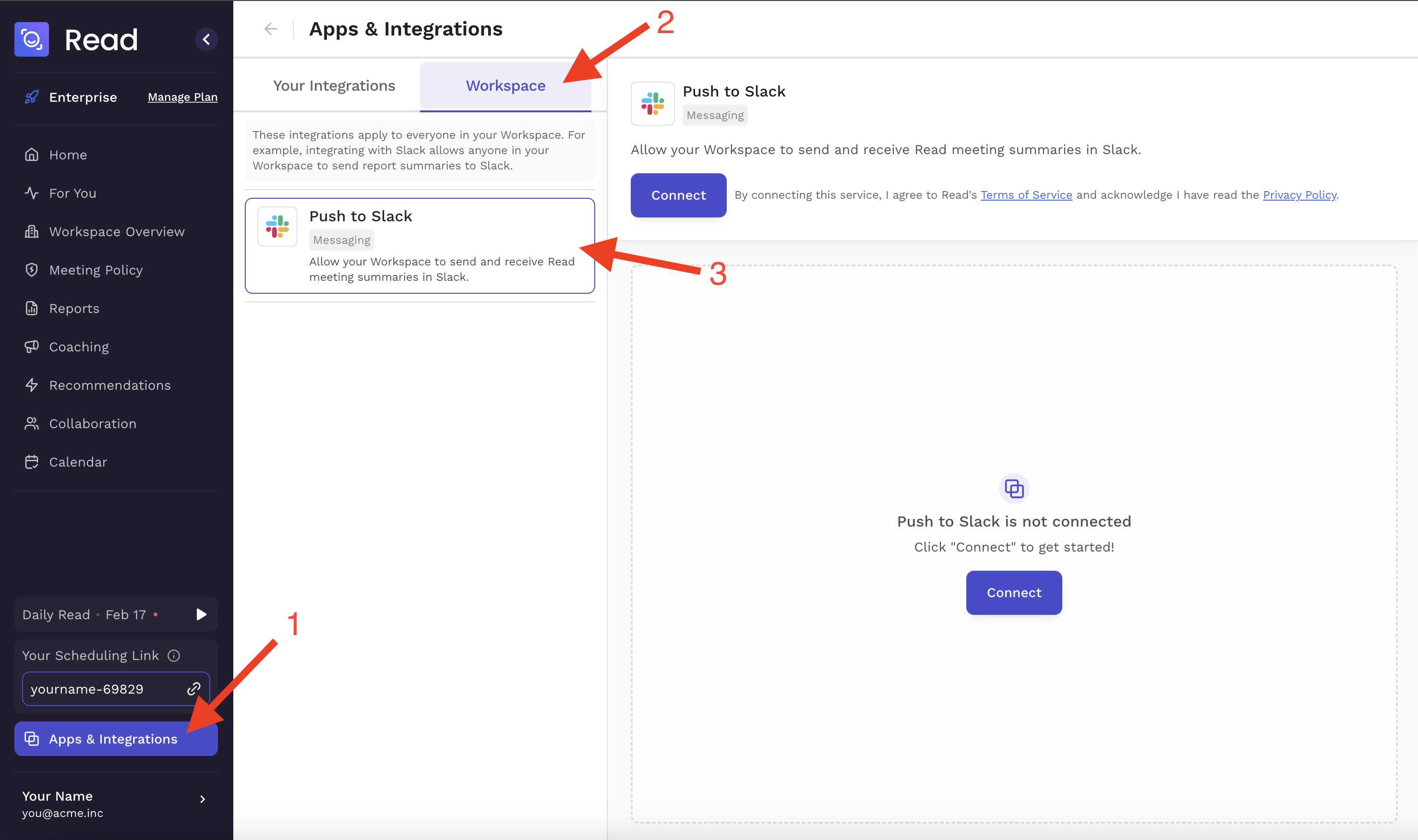Screen dimensions: 1418x840
Task: Select the Push to Slack card title
Action: tap(361, 216)
